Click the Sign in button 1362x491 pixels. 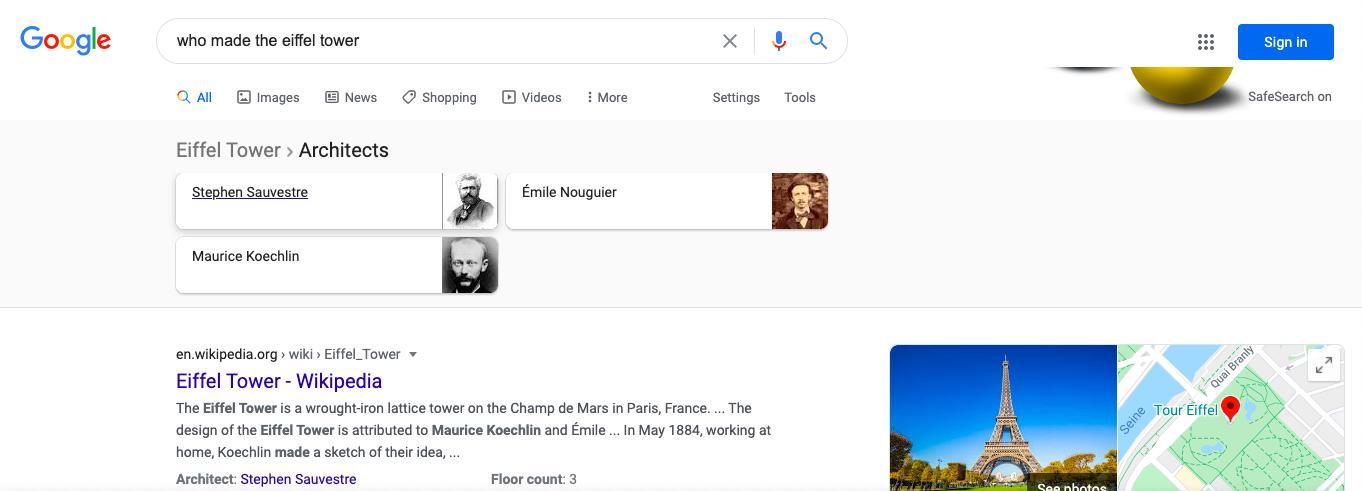[1285, 42]
